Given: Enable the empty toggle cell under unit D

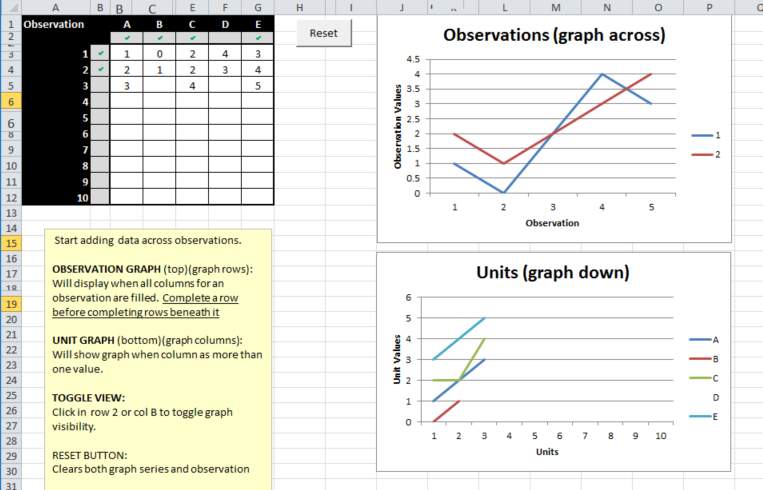Looking at the screenshot, I should click(x=225, y=38).
